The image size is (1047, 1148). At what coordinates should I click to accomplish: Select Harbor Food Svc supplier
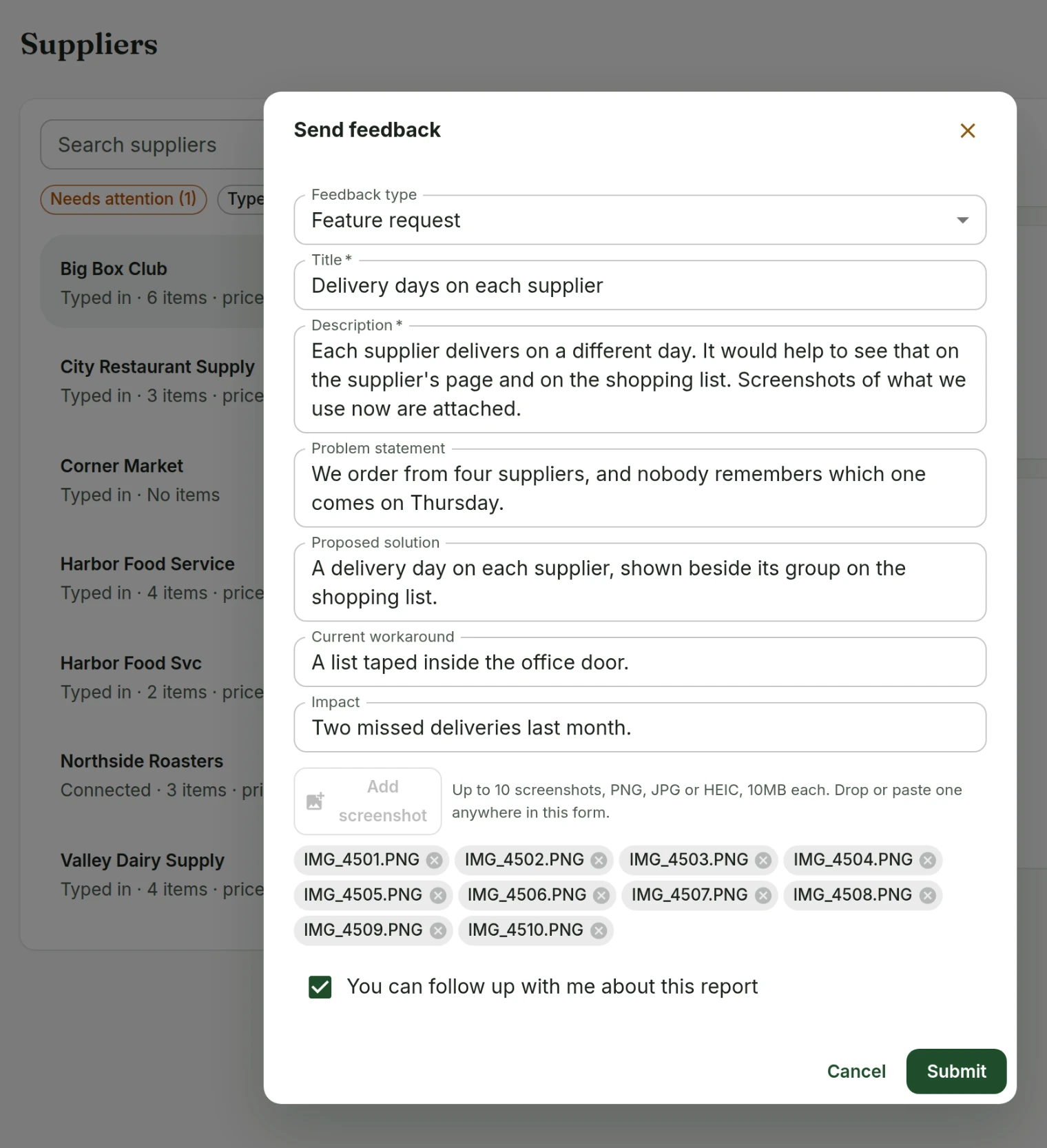coord(153,677)
